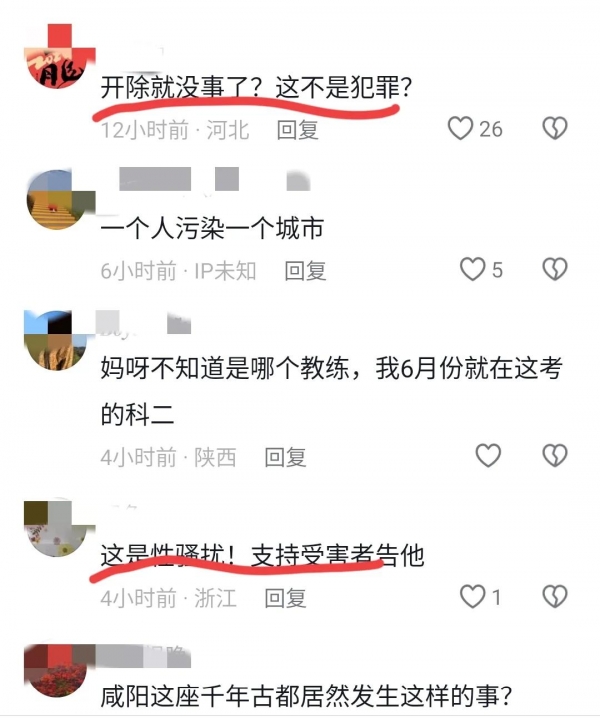Like the Zhejiang user's 性骚扰 comment

point(472,596)
